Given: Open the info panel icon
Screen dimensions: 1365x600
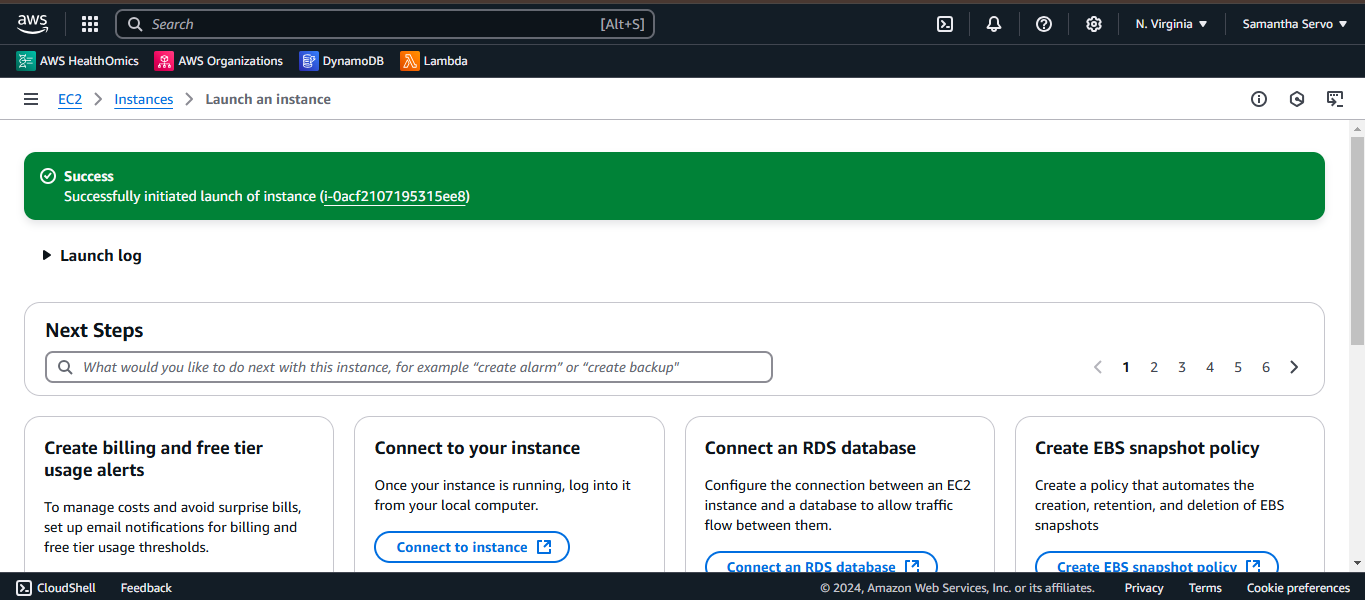Looking at the screenshot, I should tap(1259, 99).
